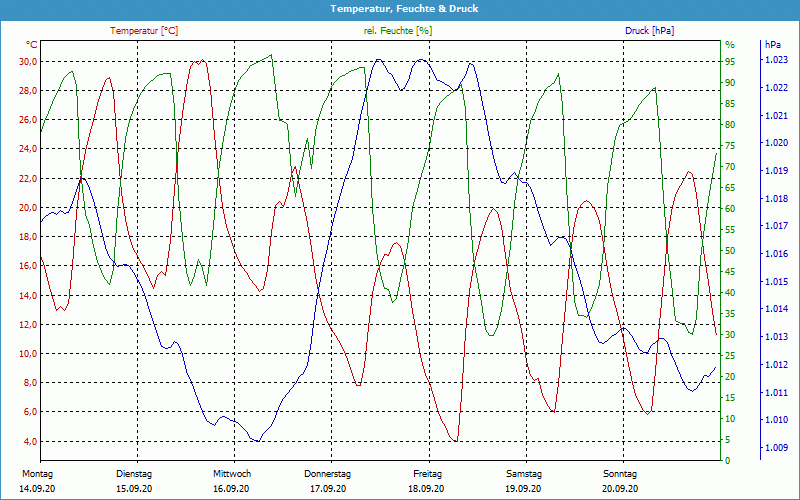Click the 1.009 pressure axis value
The image size is (800, 500).
pos(776,447)
